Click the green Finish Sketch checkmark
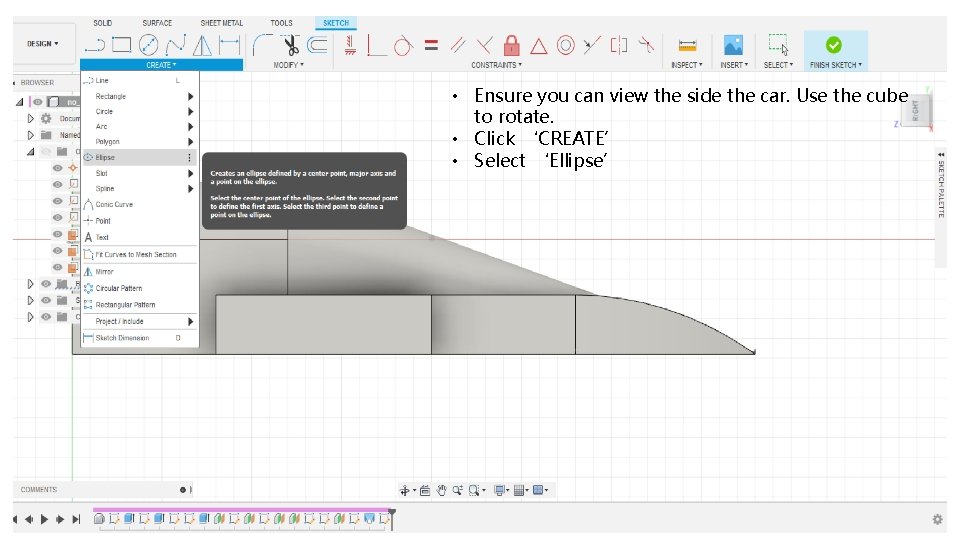Screen dimensions: 960x540 coord(833,45)
